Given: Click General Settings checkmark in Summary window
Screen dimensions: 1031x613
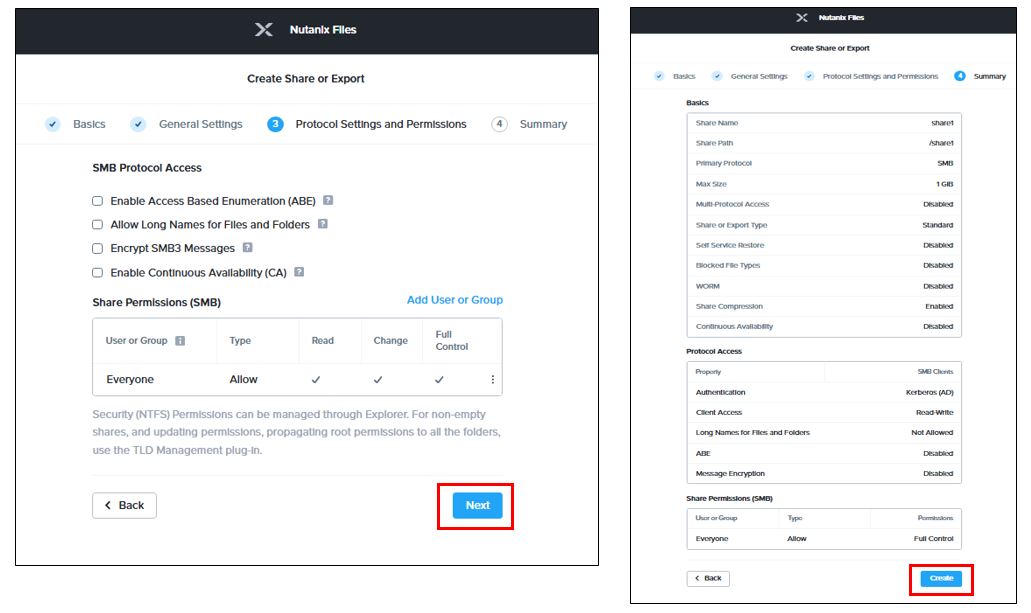Looking at the screenshot, I should click(x=717, y=76).
